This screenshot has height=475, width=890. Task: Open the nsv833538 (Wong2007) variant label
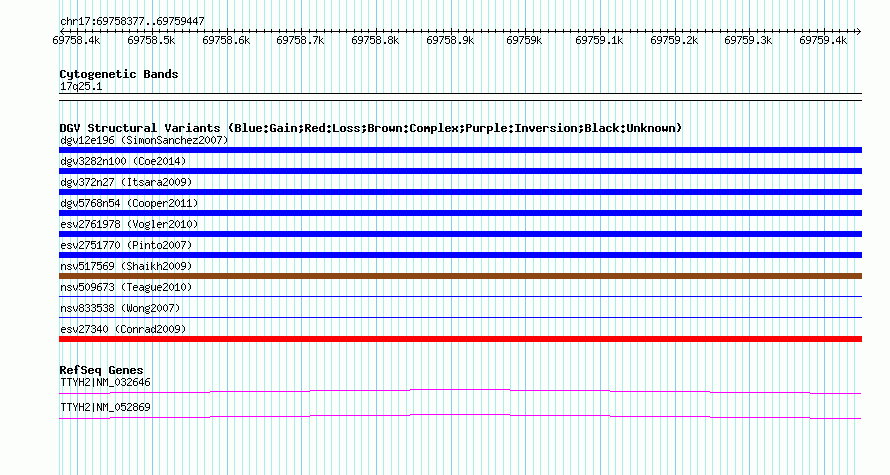click(120, 308)
